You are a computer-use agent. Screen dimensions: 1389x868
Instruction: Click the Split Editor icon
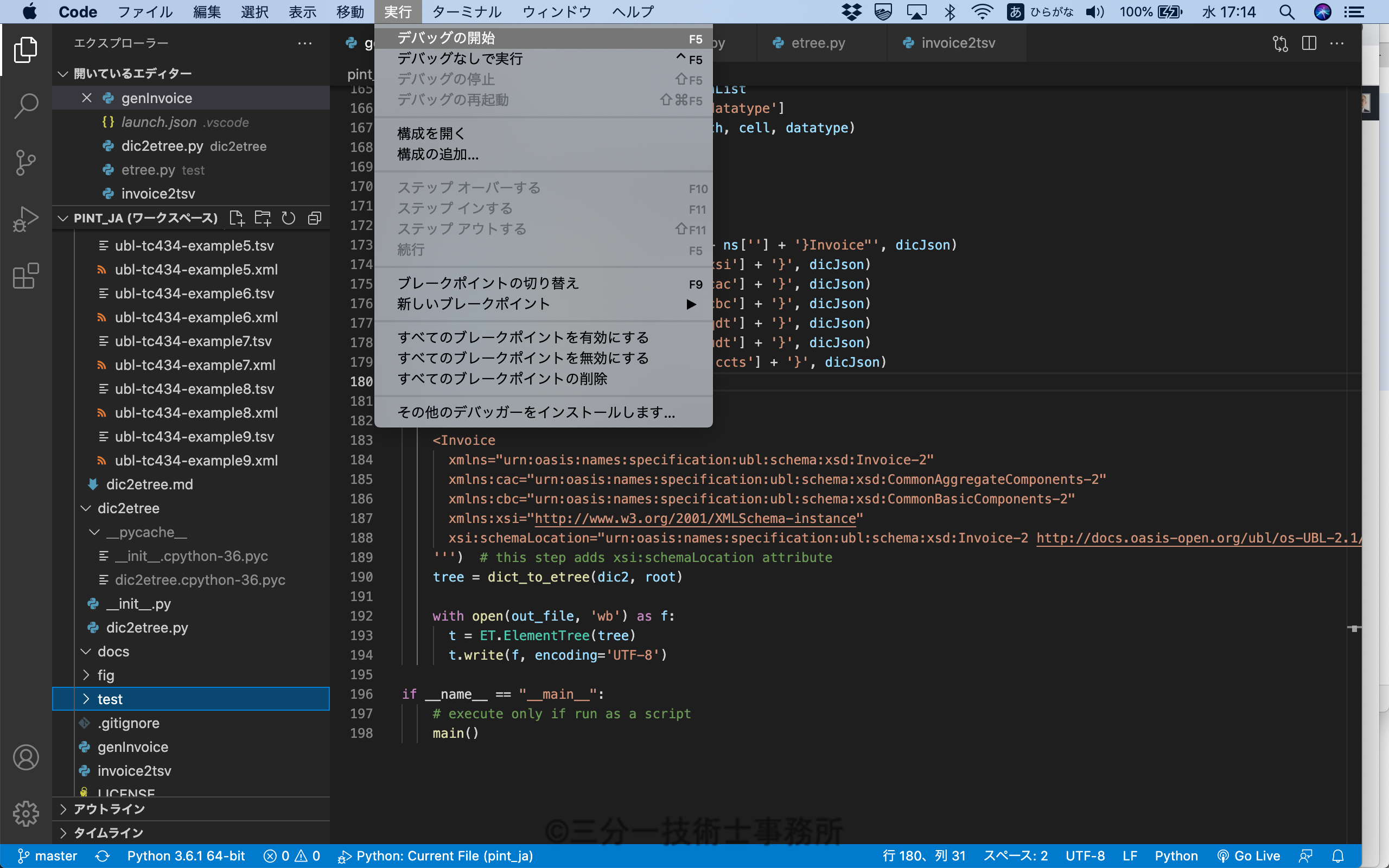[1309, 43]
